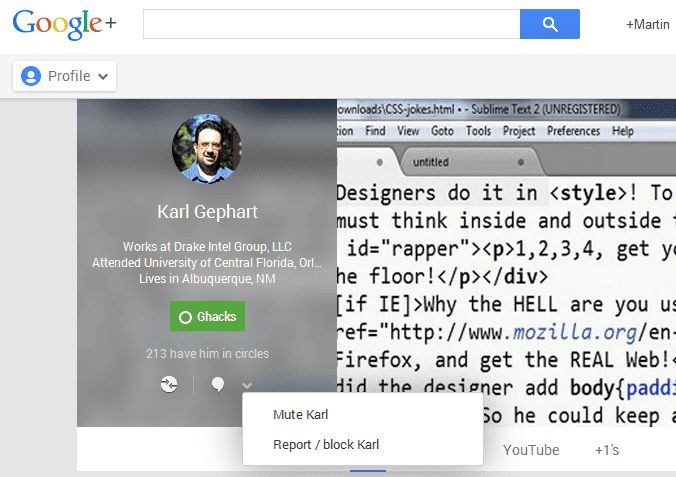676x477 pixels.
Task: Toggle the small down chevron beside hangout icon
Action: point(247,385)
